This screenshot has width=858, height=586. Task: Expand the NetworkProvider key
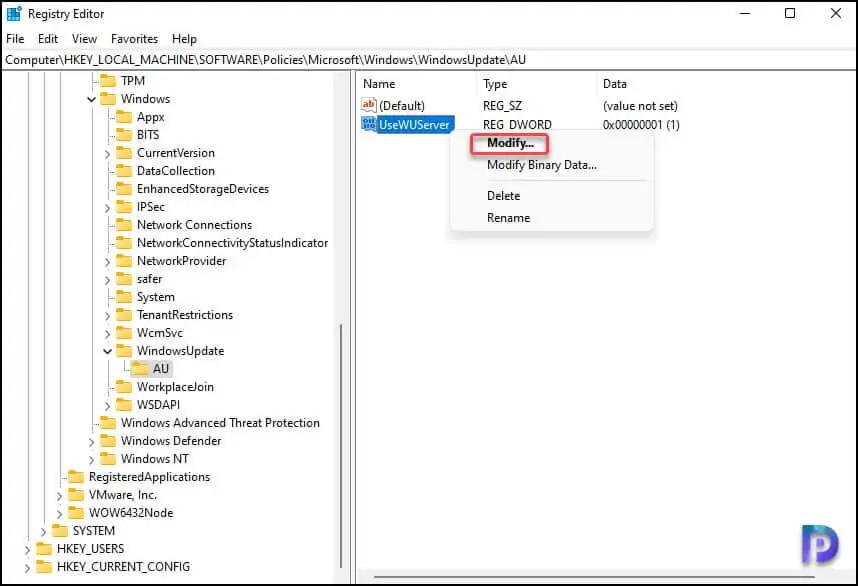107,262
